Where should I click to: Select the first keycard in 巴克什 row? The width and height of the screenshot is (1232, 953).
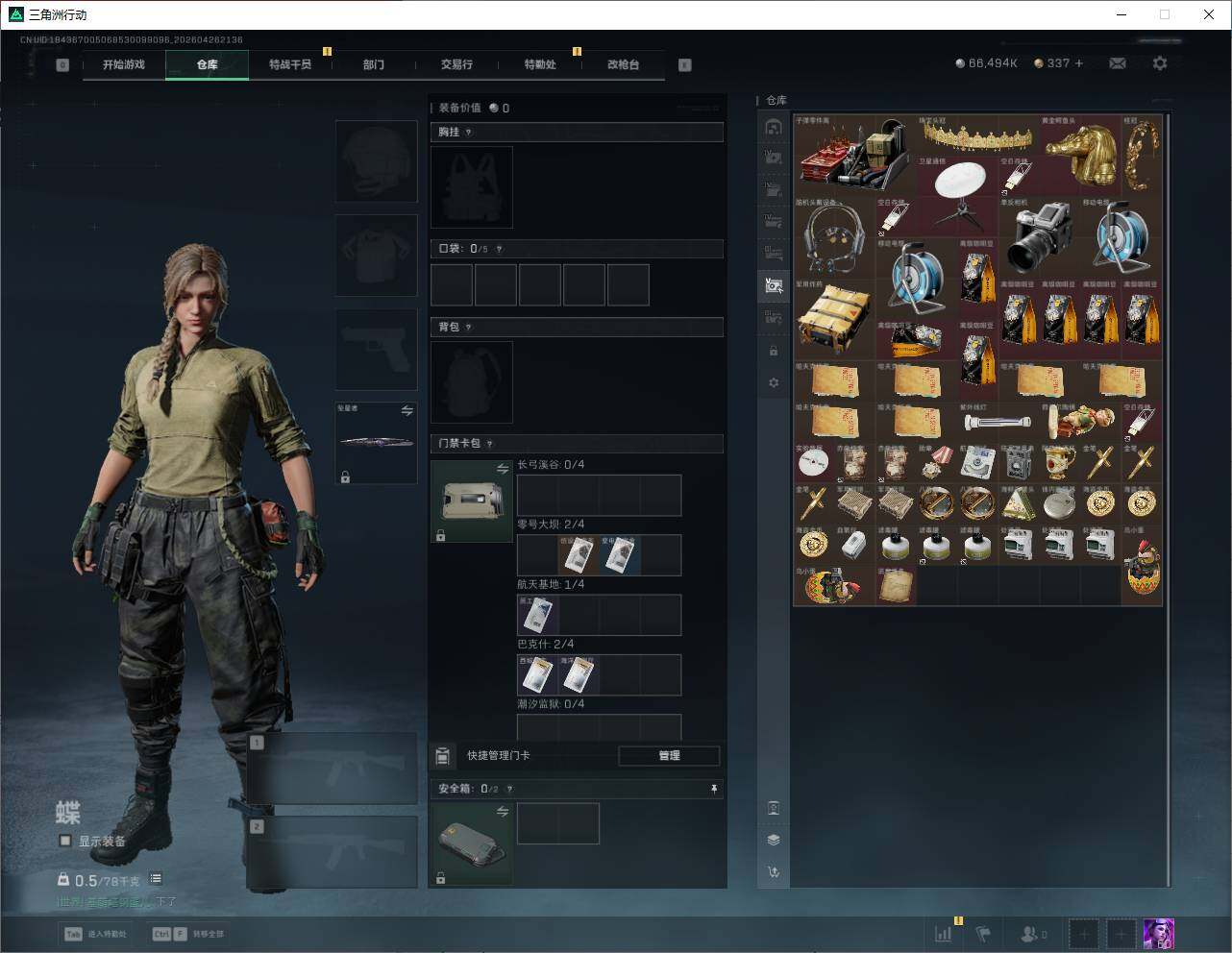coord(538,674)
